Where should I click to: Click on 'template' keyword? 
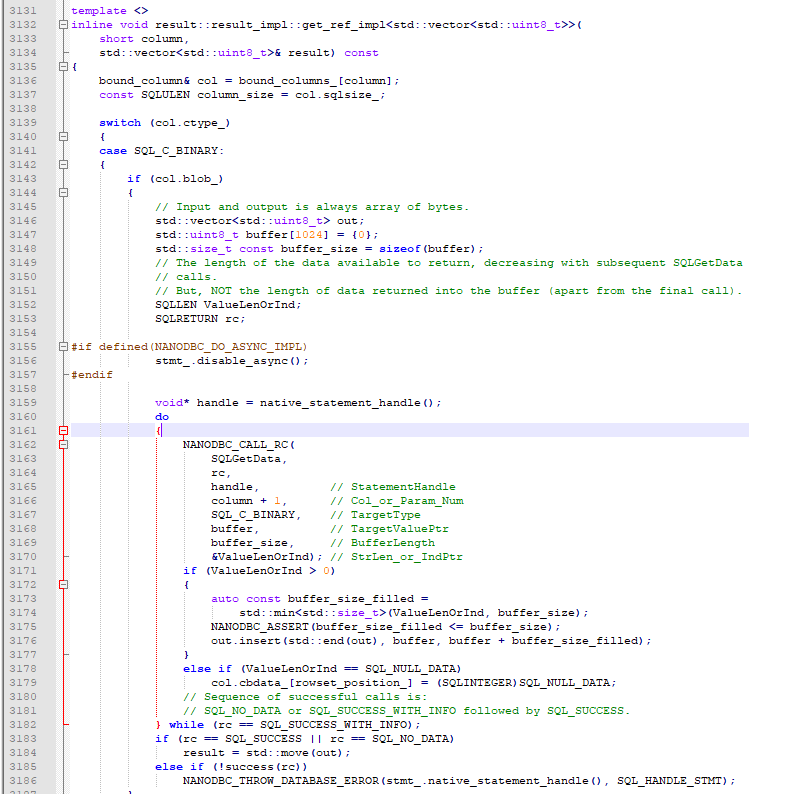point(98,11)
